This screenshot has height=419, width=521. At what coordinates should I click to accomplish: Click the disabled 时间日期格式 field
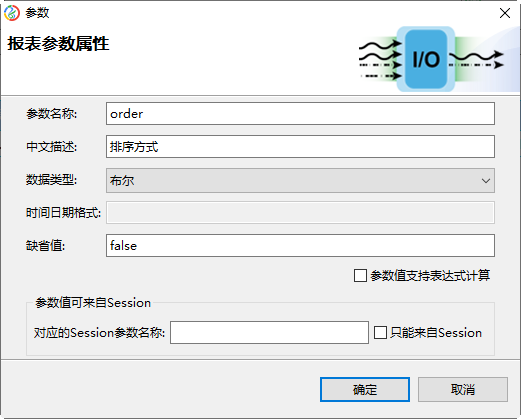click(x=300, y=212)
